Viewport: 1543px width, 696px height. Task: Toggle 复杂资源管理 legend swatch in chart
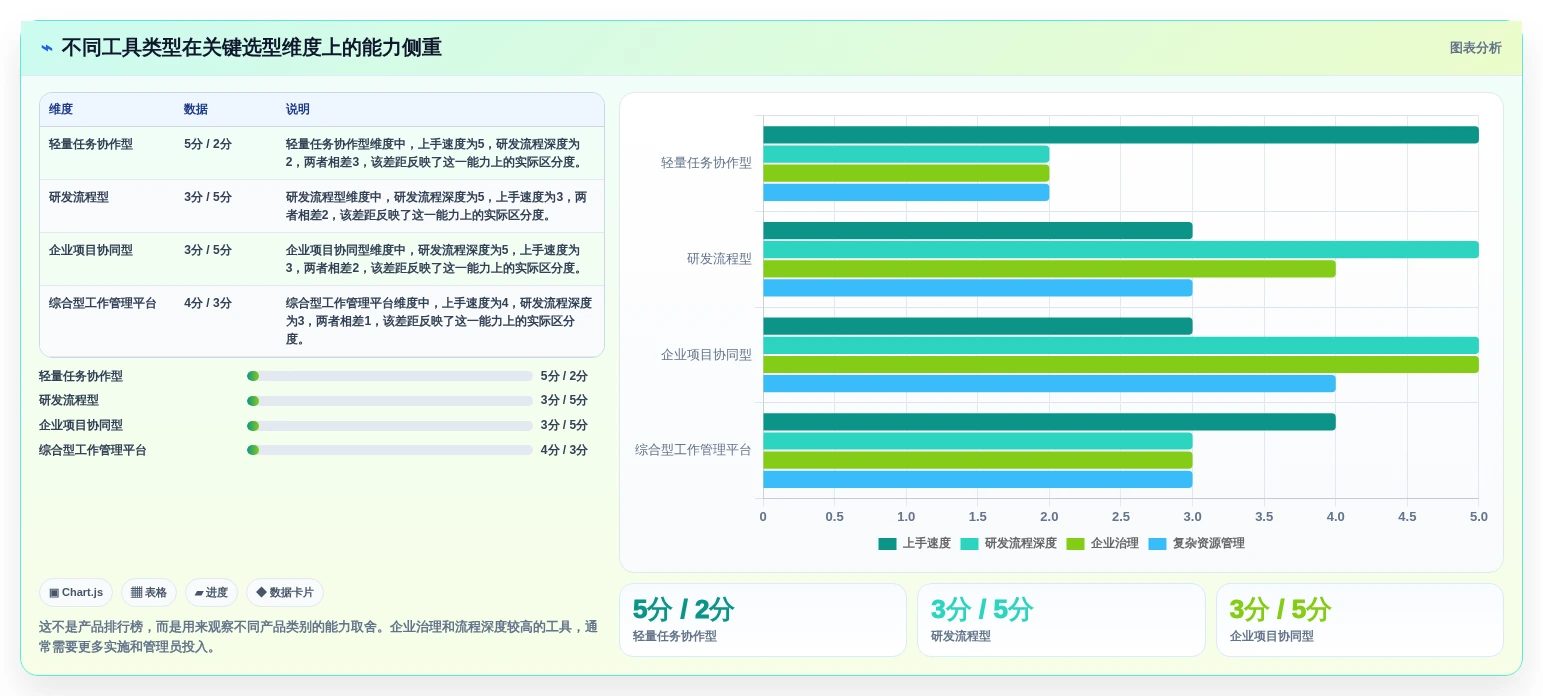(1157, 544)
